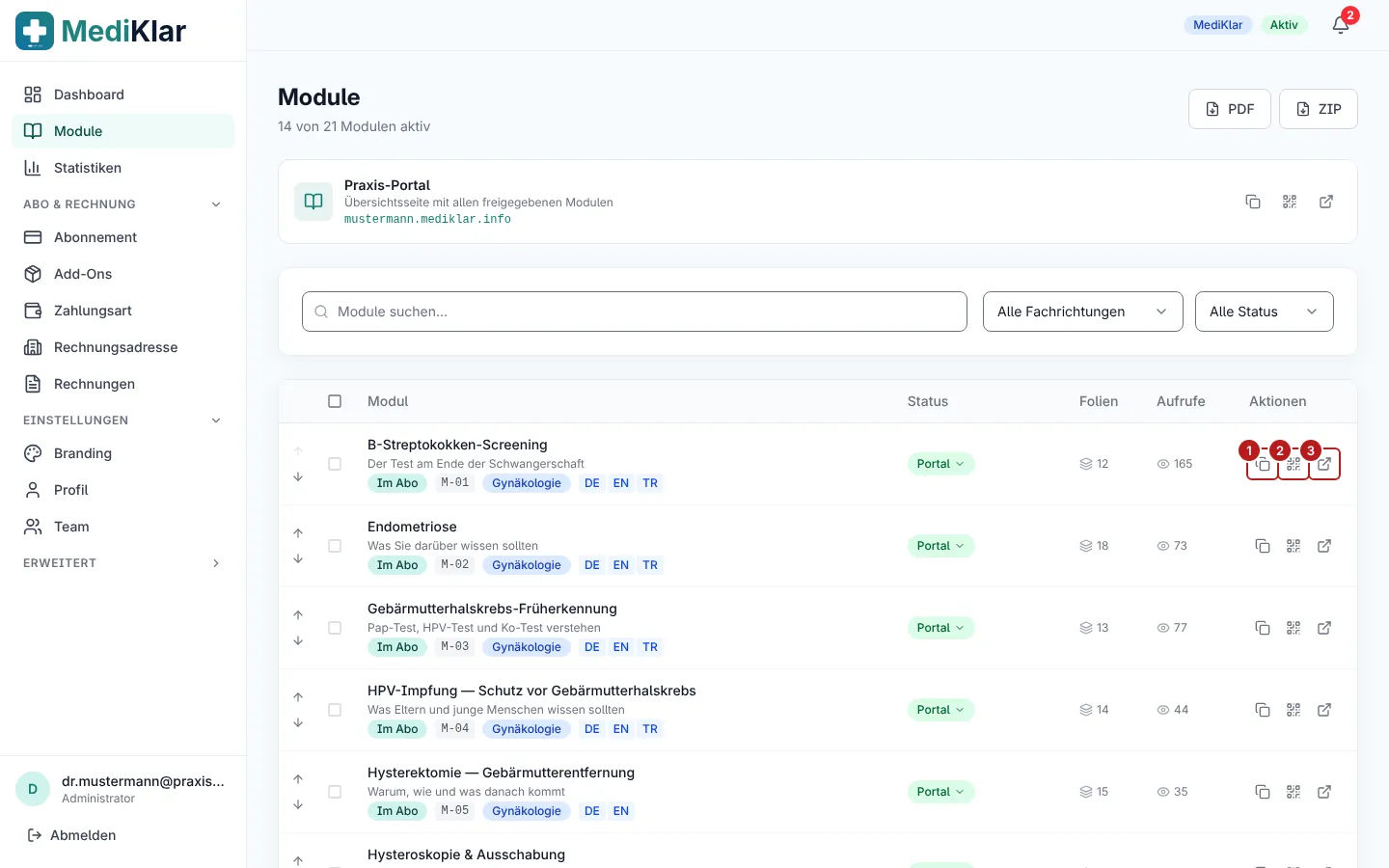The height and width of the screenshot is (868, 1389).
Task: Open Portal status dropdown for Gebärmutterhalskrebs-Früherkennung
Action: (940, 628)
